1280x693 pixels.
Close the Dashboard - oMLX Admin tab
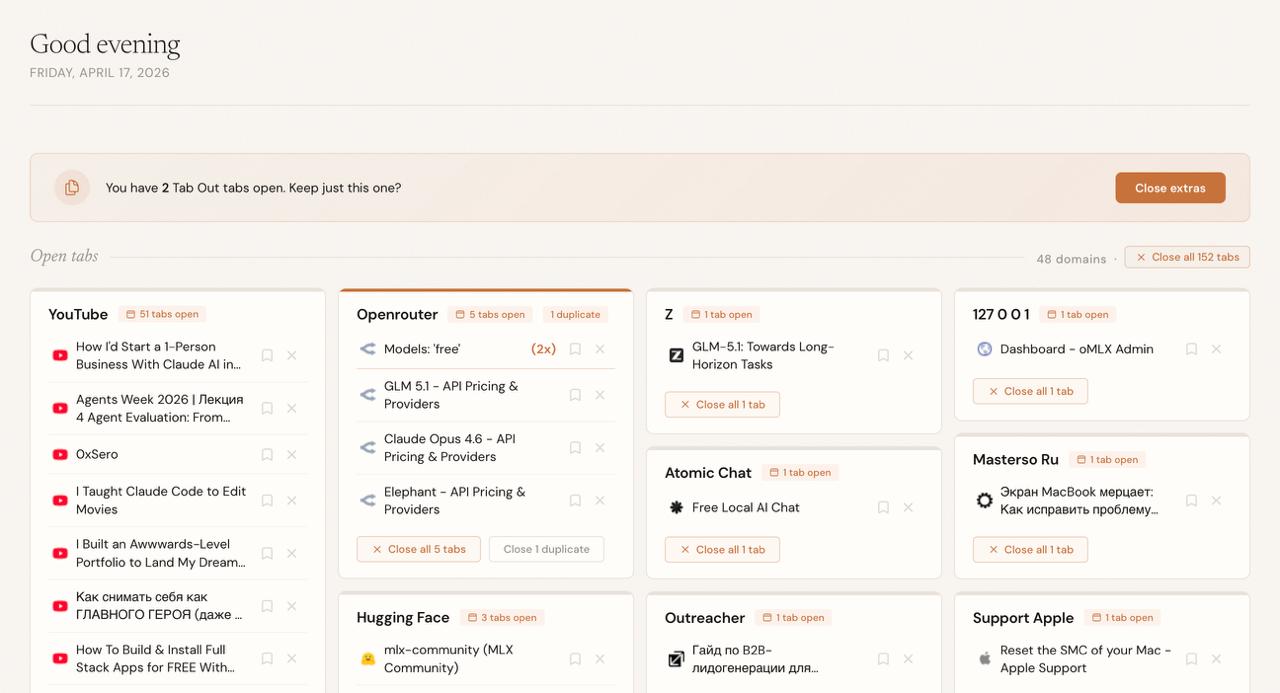point(1216,349)
